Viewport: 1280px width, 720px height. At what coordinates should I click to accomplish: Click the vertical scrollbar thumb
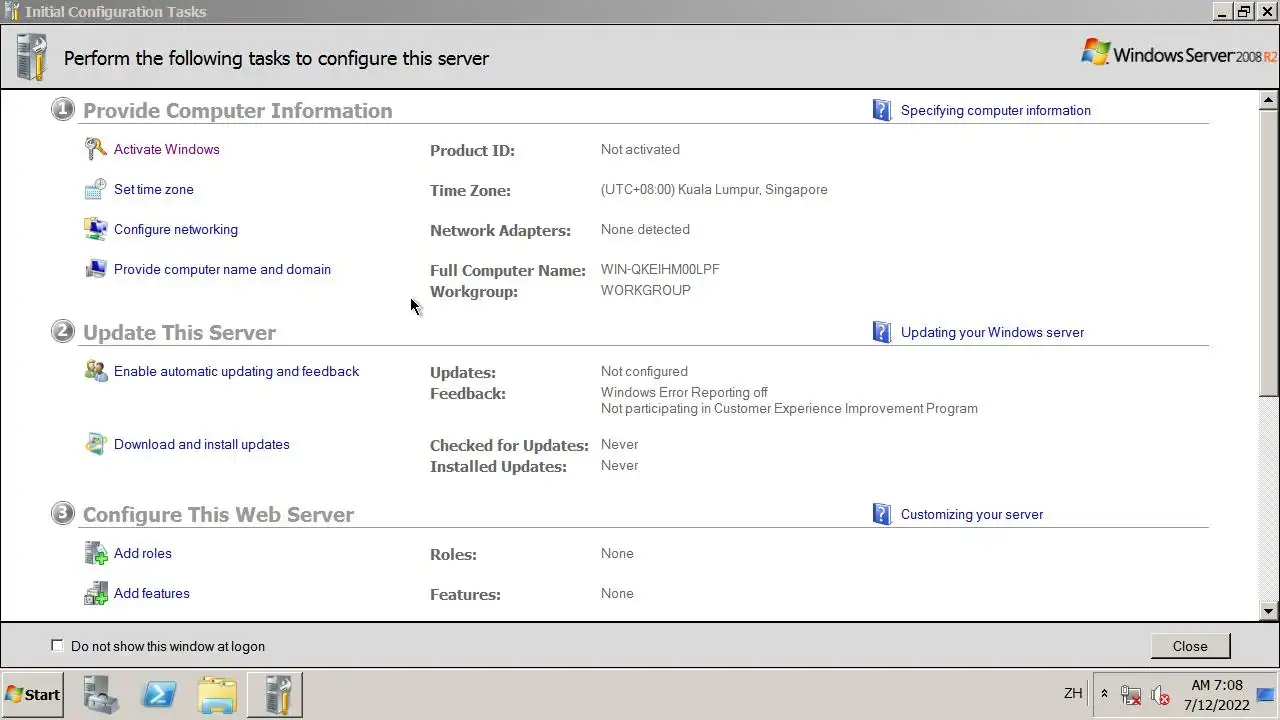tap(1268, 252)
